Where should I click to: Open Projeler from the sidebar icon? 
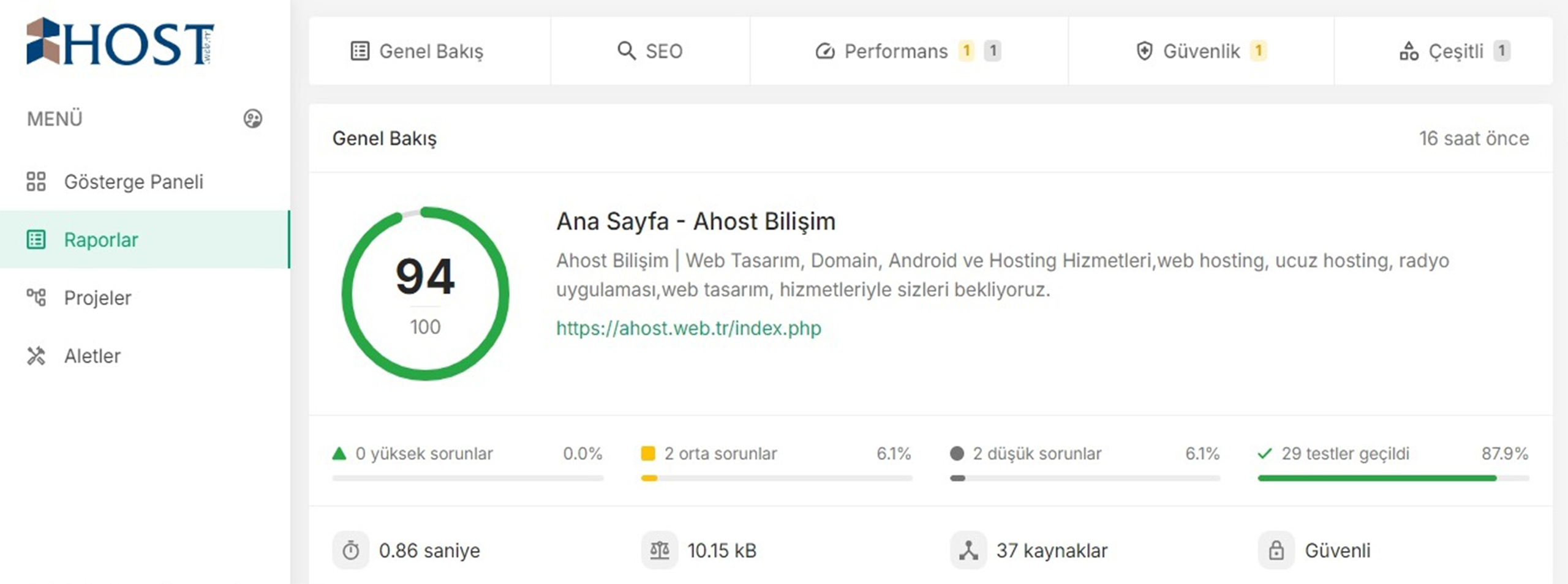(x=36, y=298)
